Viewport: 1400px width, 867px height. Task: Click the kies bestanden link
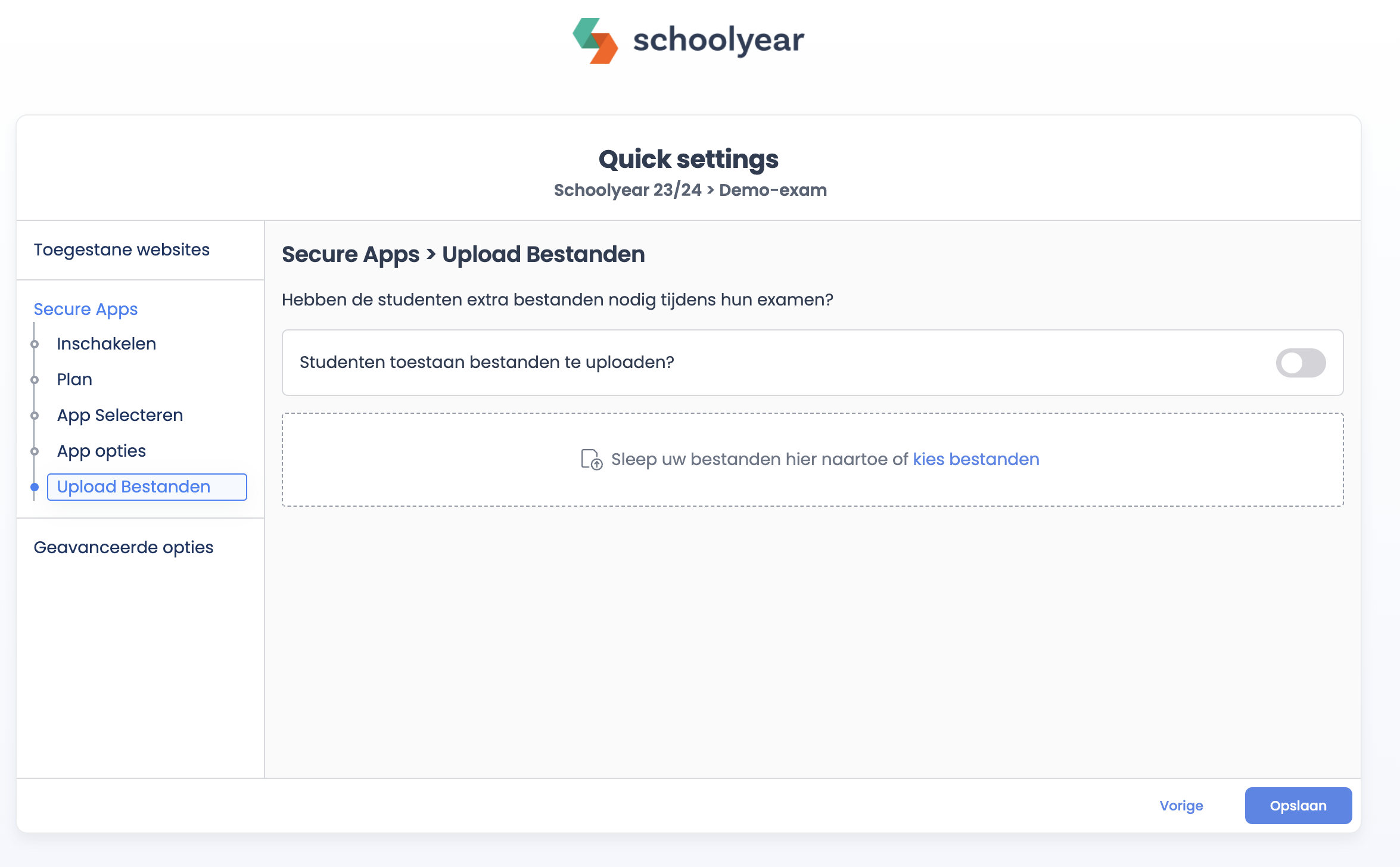[x=976, y=459]
